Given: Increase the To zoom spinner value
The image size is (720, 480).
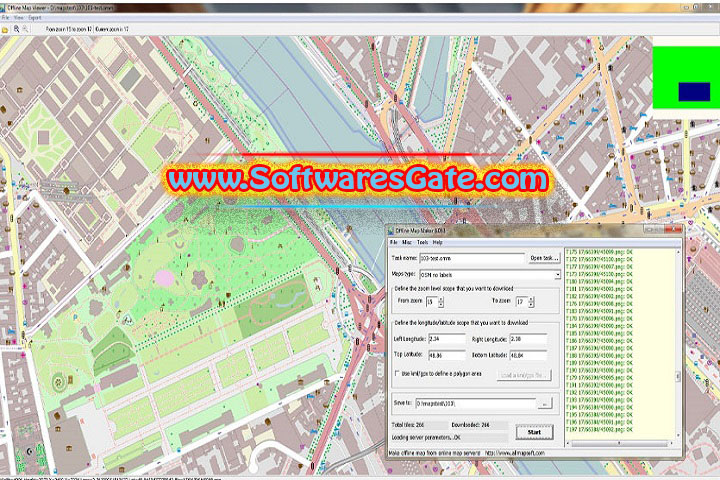Looking at the screenshot, I should [x=531, y=299].
